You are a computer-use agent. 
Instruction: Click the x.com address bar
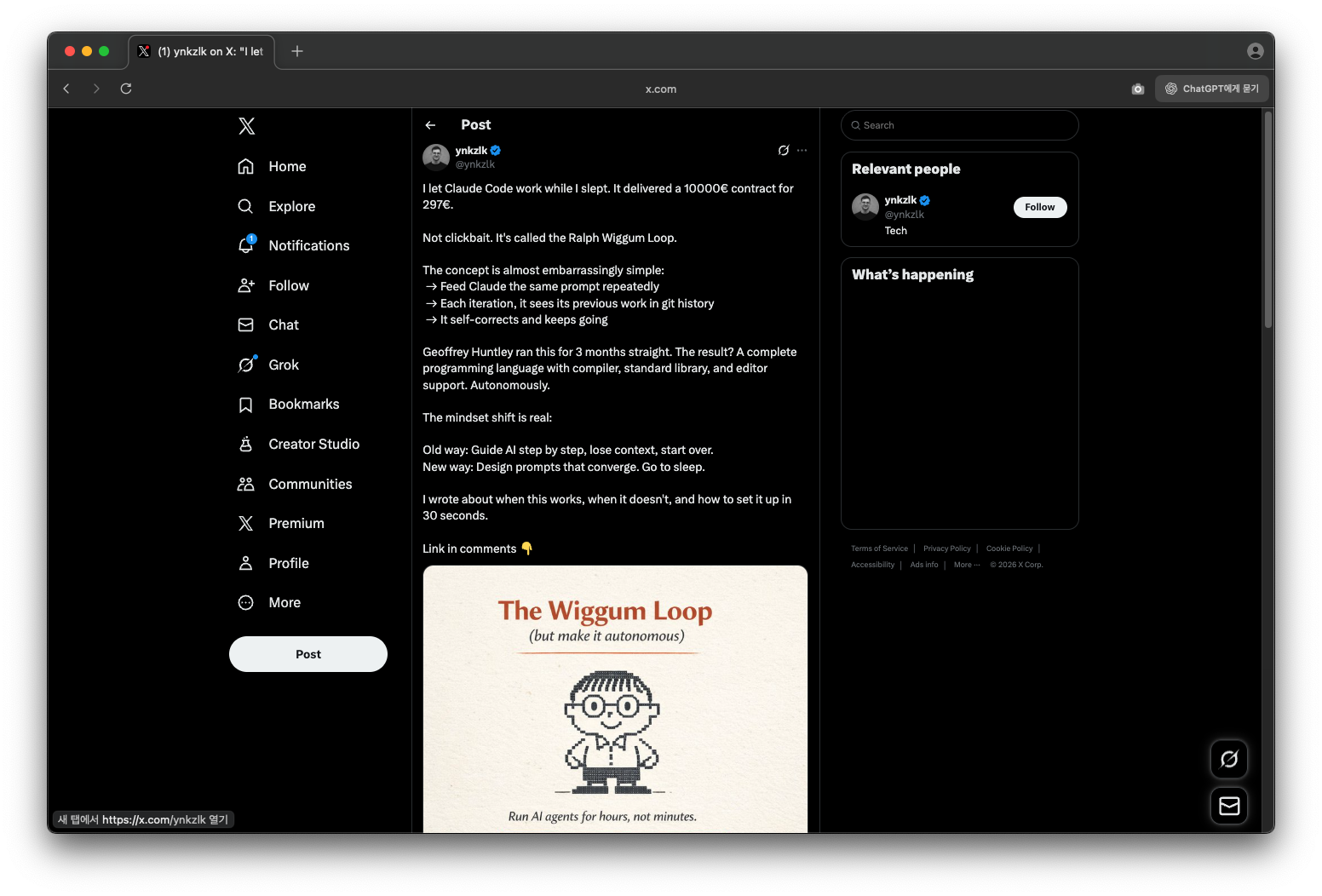[x=661, y=89]
